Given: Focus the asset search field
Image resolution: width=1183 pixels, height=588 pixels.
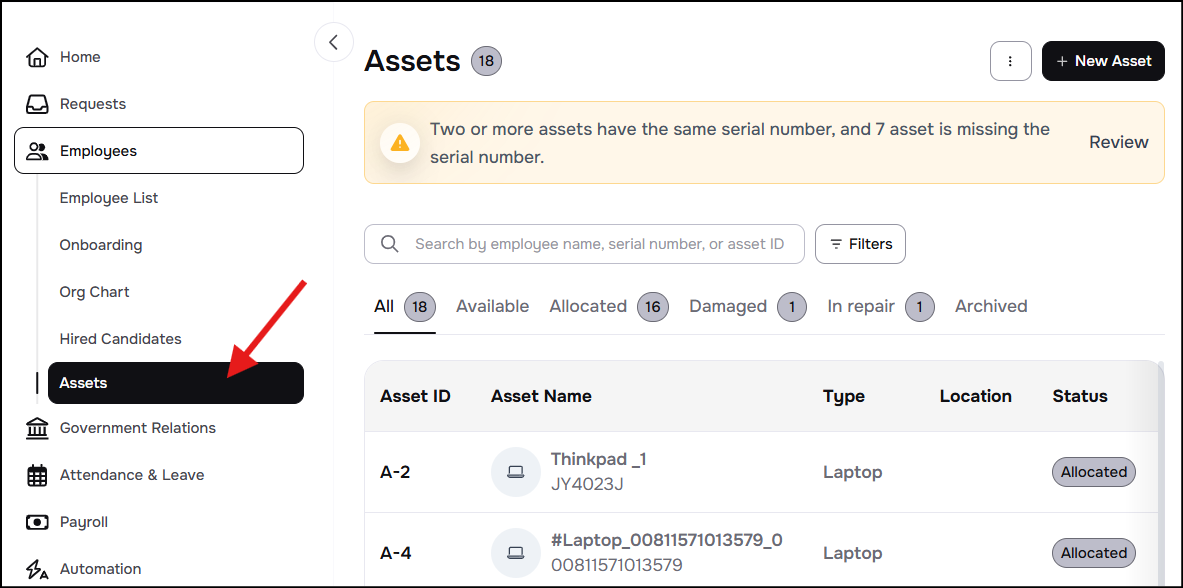Looking at the screenshot, I should click(x=598, y=244).
